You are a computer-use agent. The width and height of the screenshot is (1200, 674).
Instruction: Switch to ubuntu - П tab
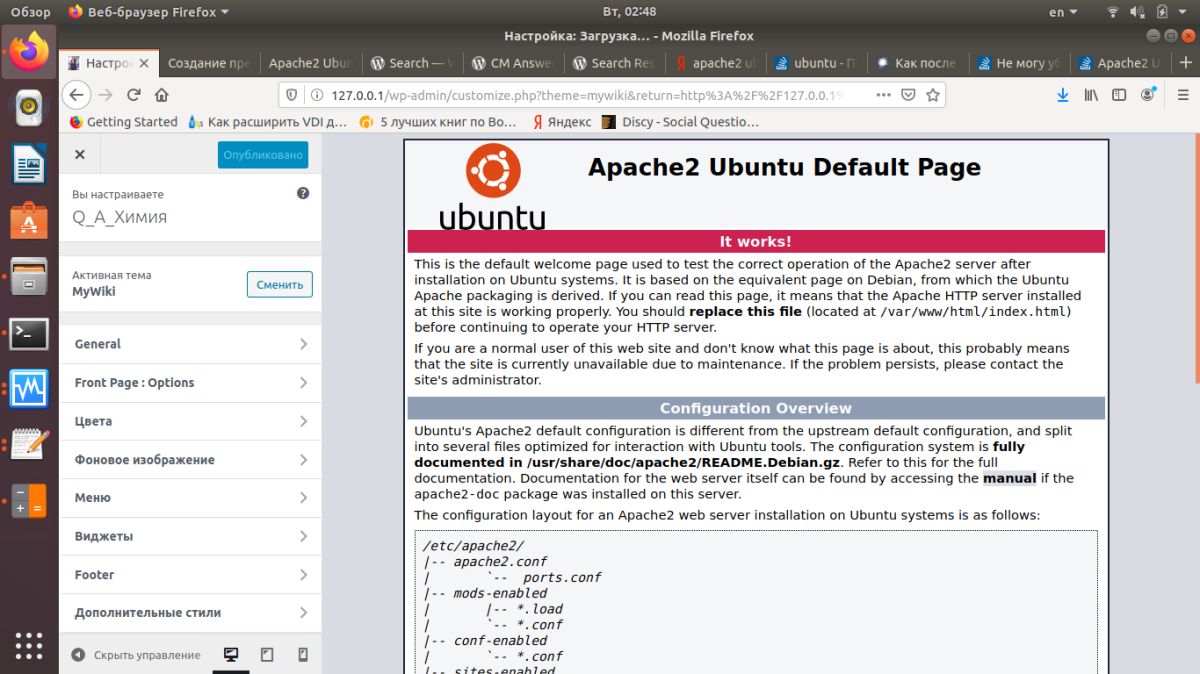(817, 63)
